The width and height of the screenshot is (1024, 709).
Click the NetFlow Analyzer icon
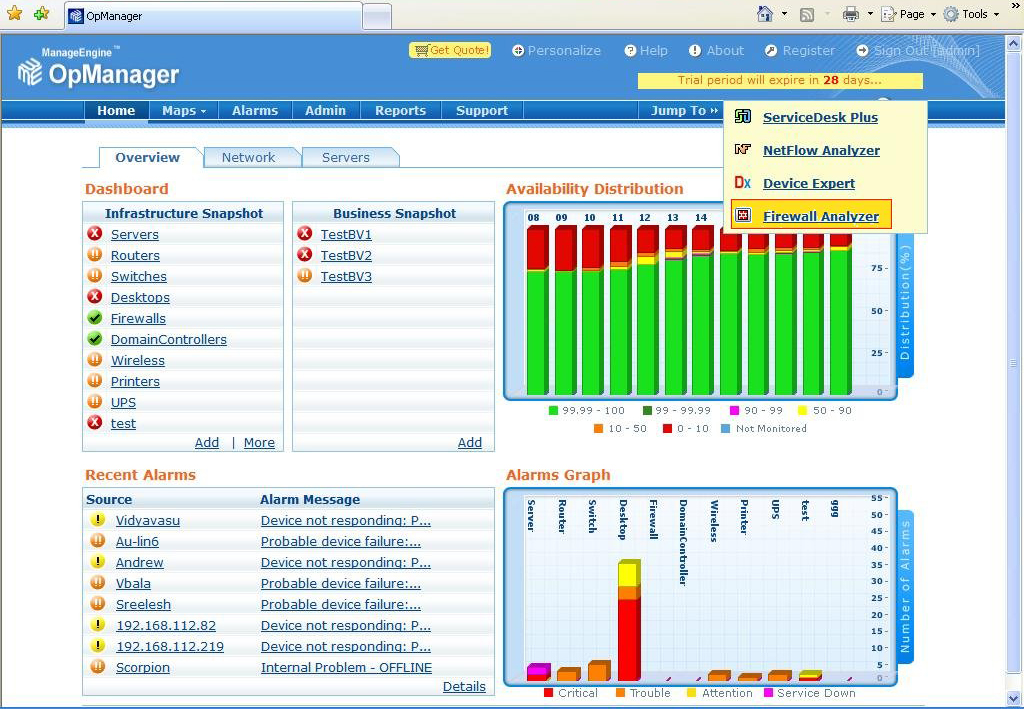coord(743,150)
